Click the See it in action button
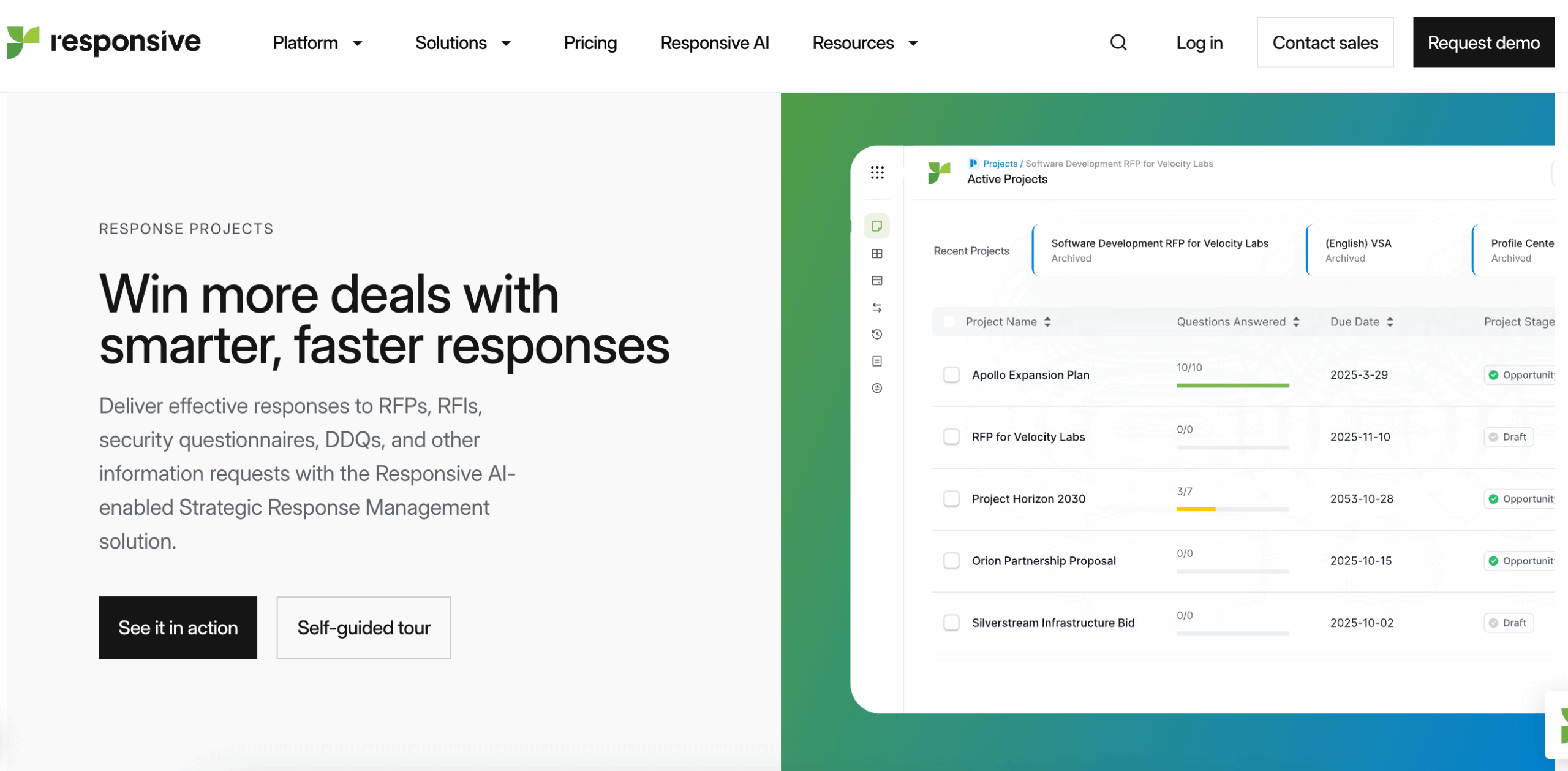The width and height of the screenshot is (1568, 771). coord(178,628)
